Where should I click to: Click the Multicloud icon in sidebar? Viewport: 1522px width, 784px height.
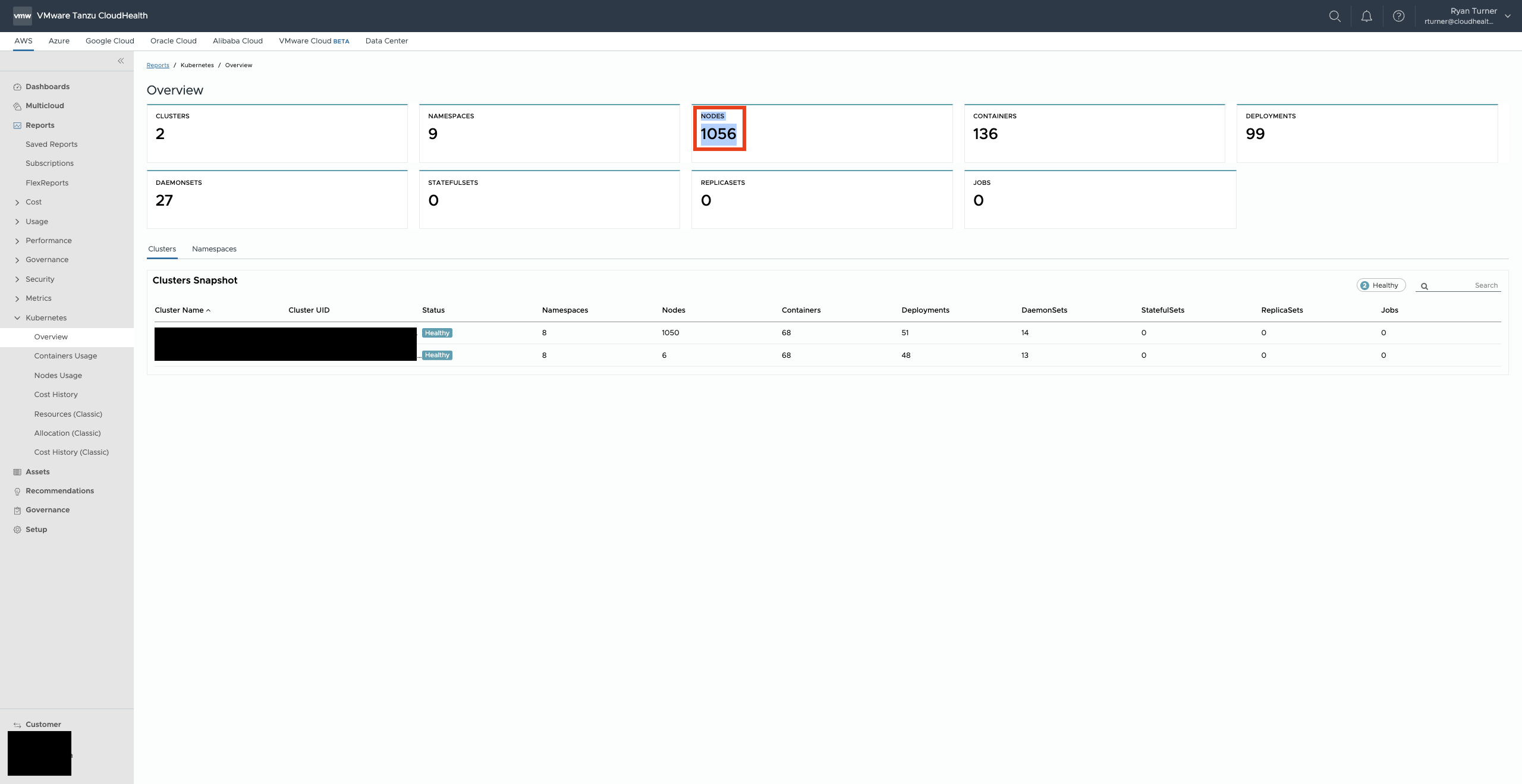point(17,106)
